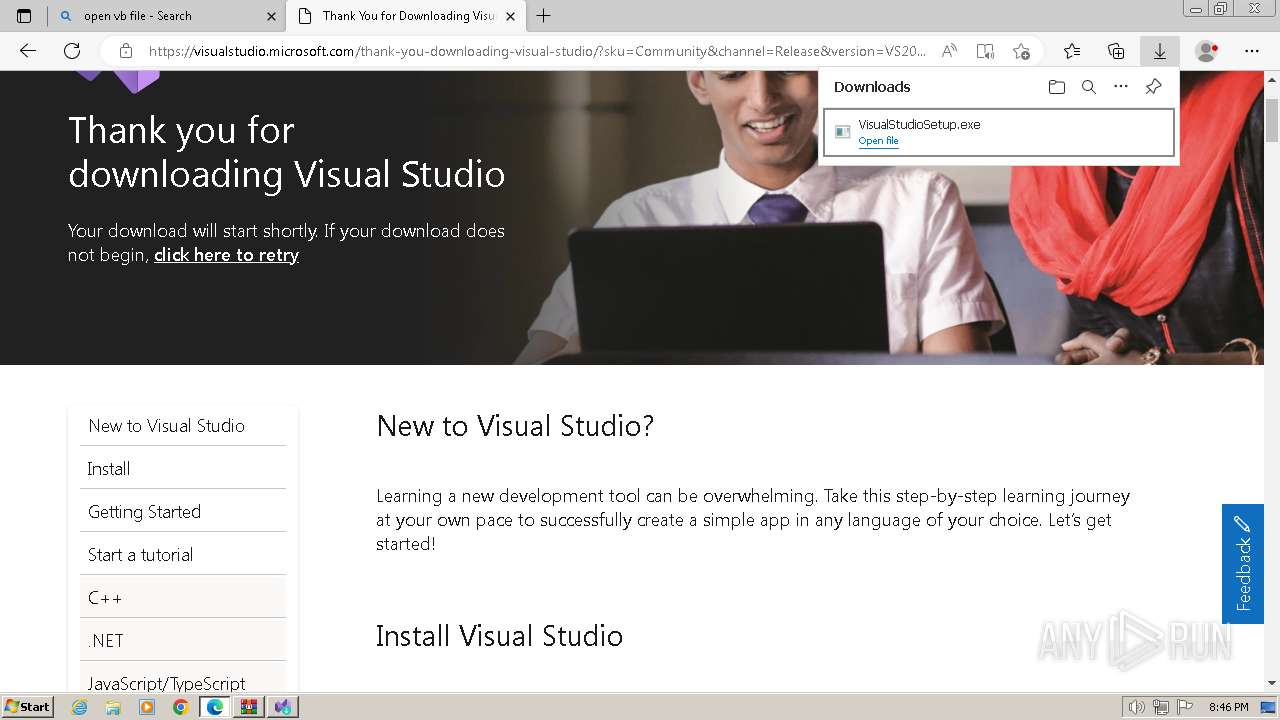
Task: Select 'Getting Started' in the sidebar
Action: (183, 511)
